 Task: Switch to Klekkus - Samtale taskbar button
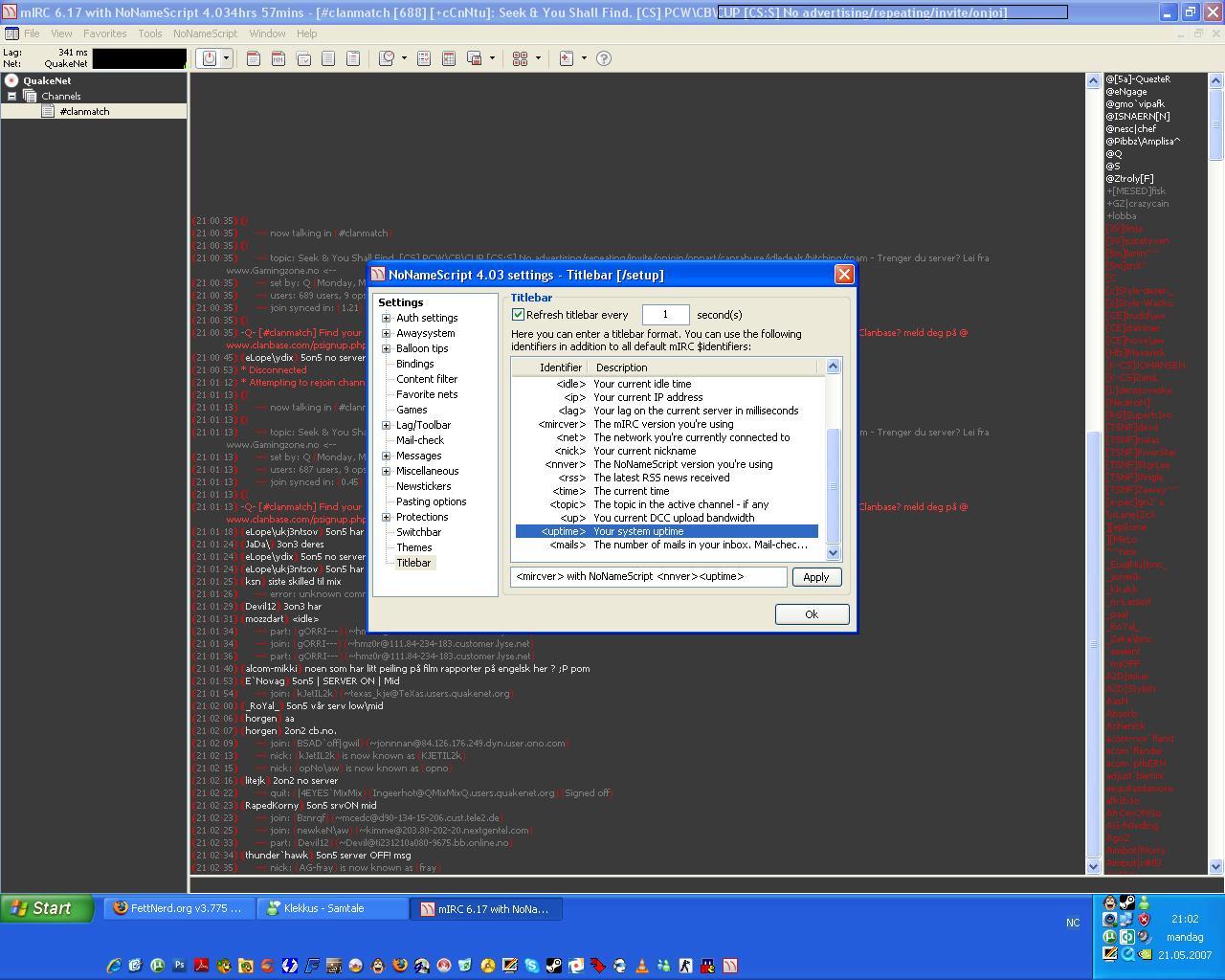332,908
